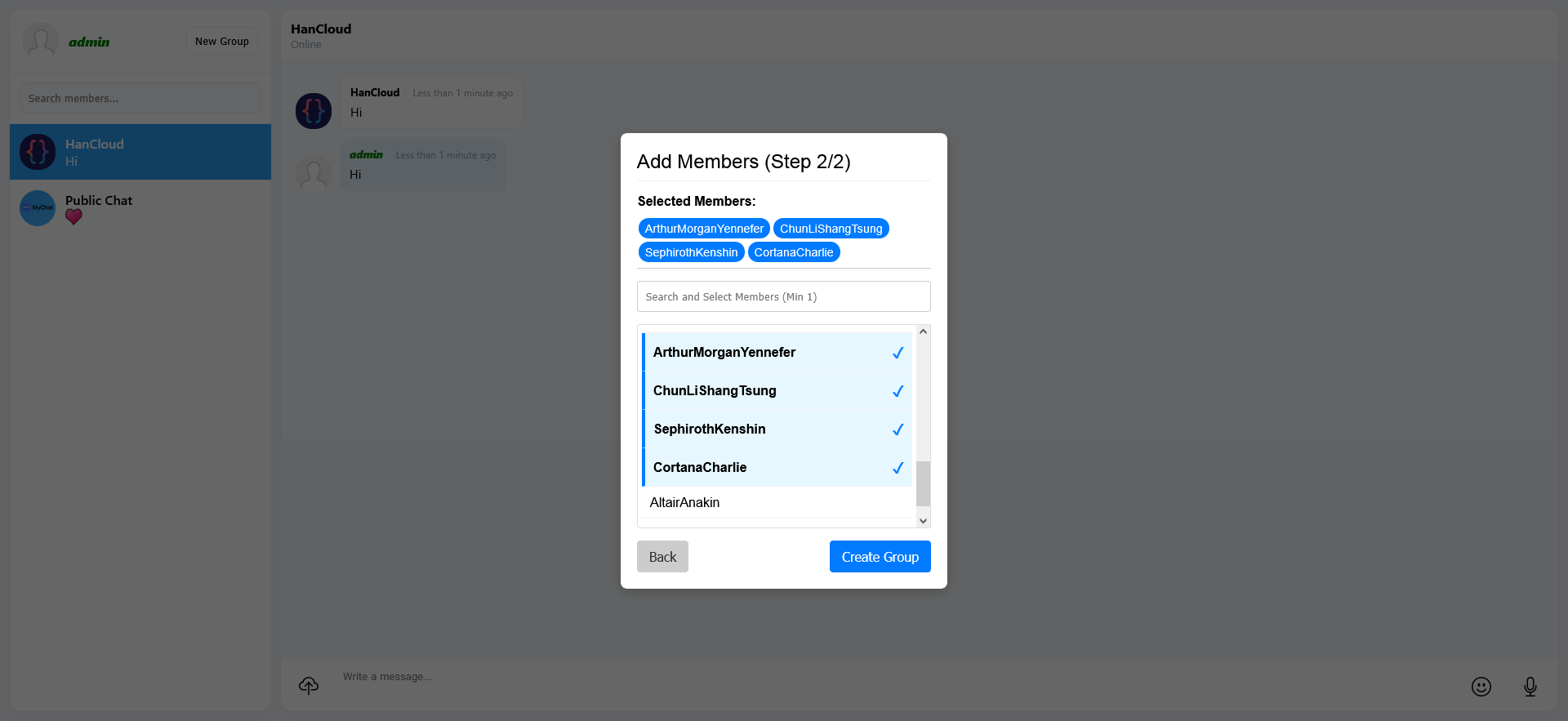Focus the Search and Select Members field

(x=783, y=296)
